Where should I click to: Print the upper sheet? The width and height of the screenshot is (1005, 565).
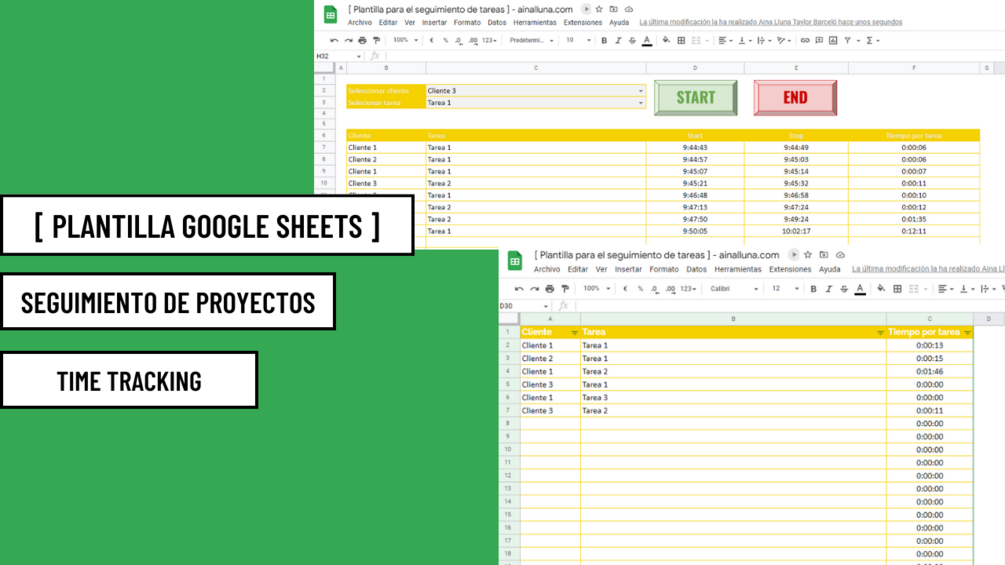[362, 40]
